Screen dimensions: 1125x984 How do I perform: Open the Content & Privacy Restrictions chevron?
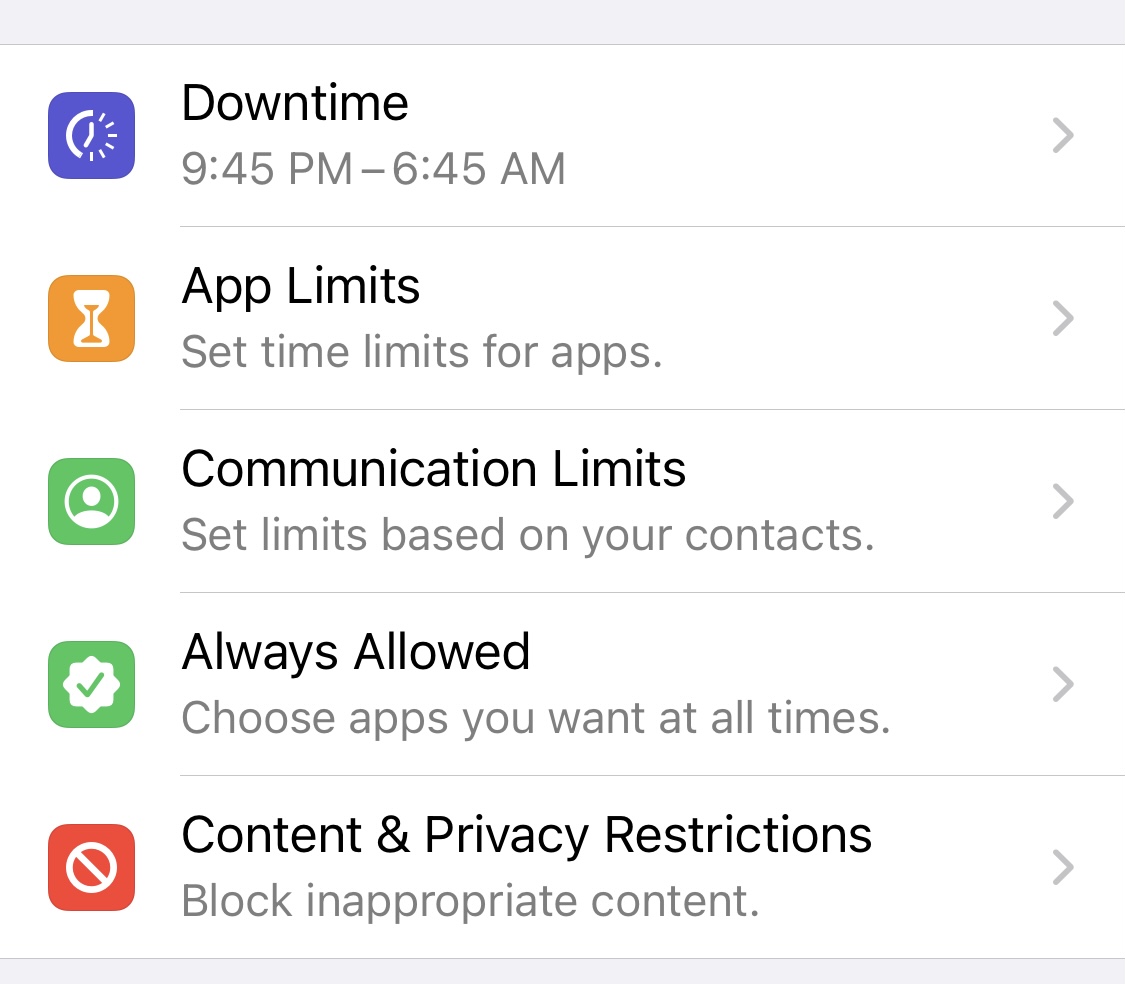tap(1063, 867)
